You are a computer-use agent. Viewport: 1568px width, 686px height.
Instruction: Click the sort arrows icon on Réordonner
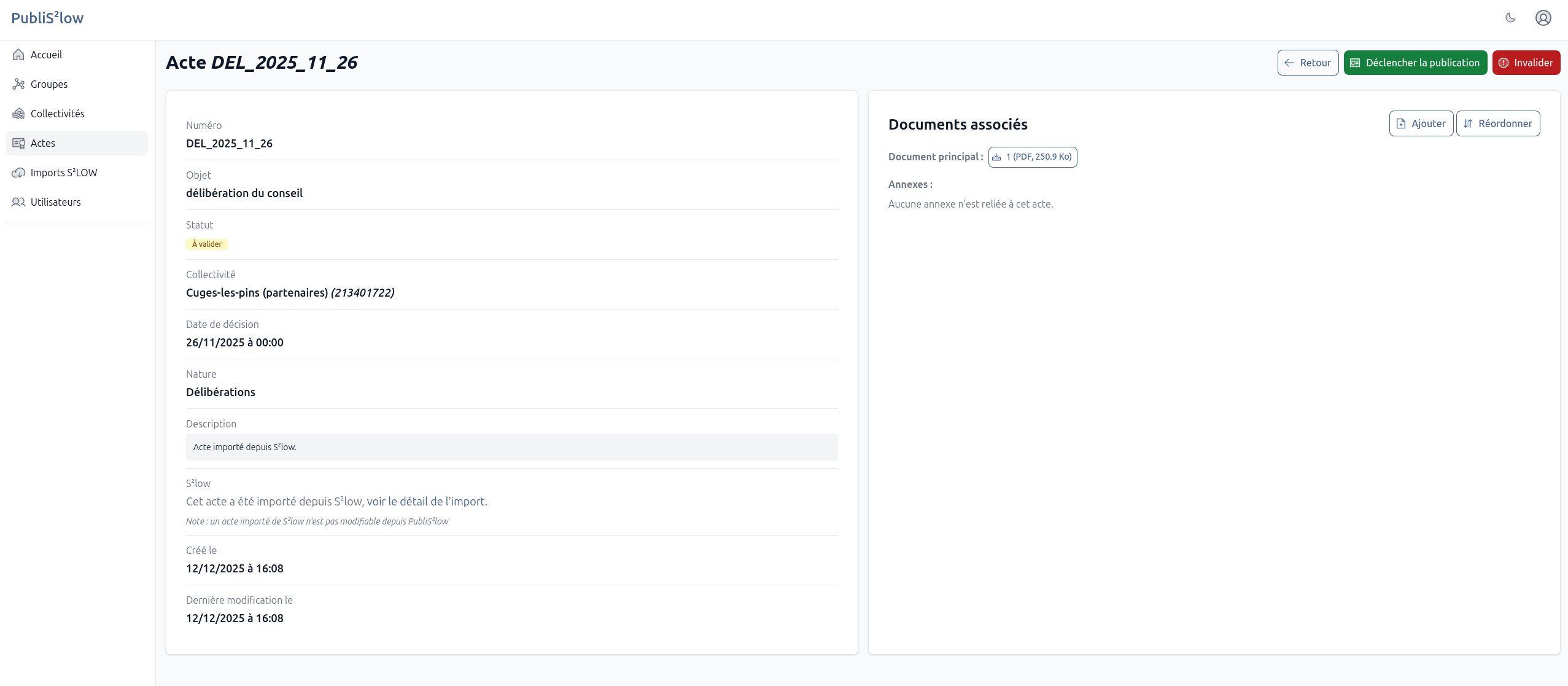[1468, 123]
